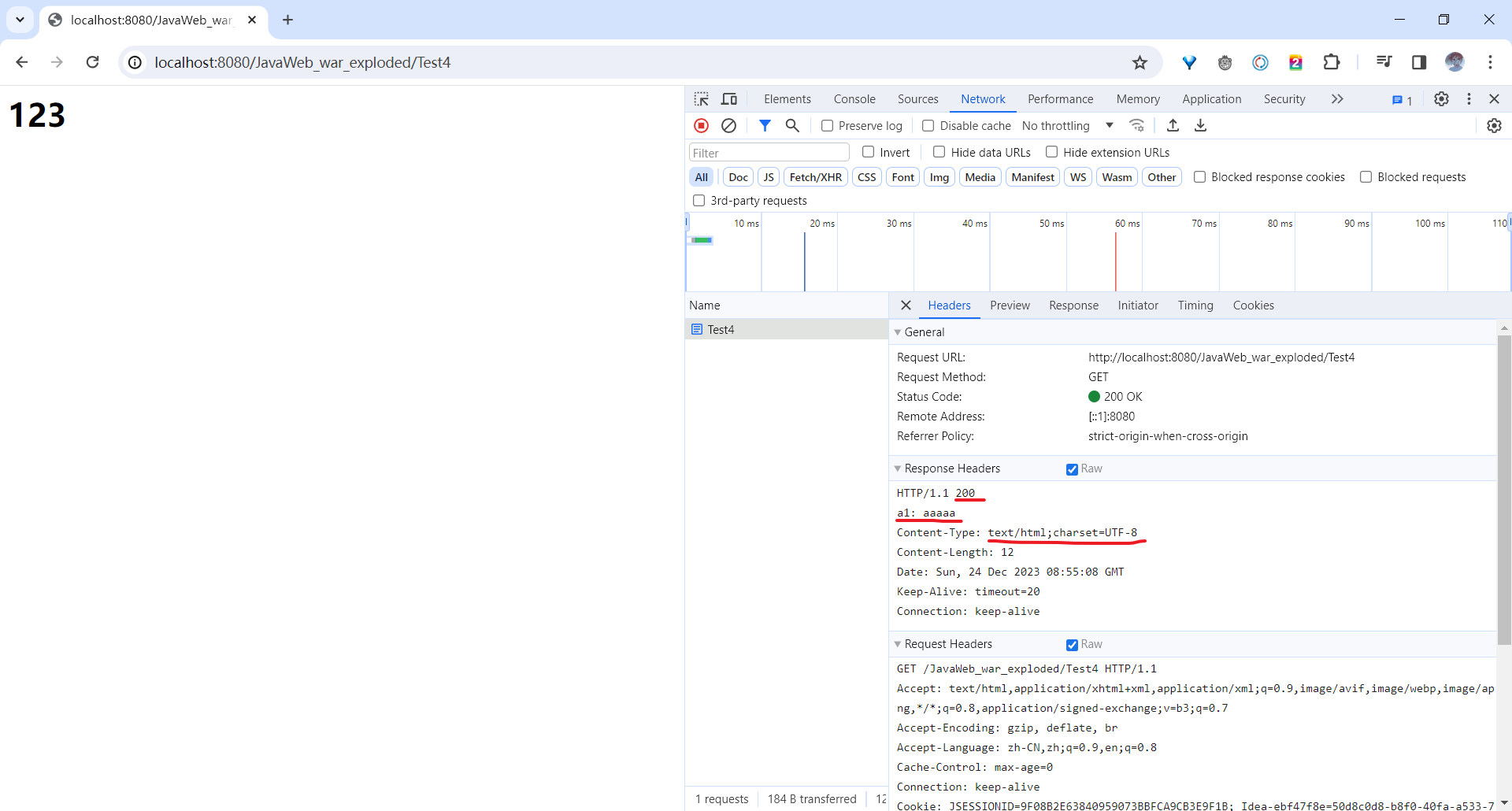This screenshot has height=811, width=1512.
Task: Open the Timing tab of request
Action: point(1195,306)
